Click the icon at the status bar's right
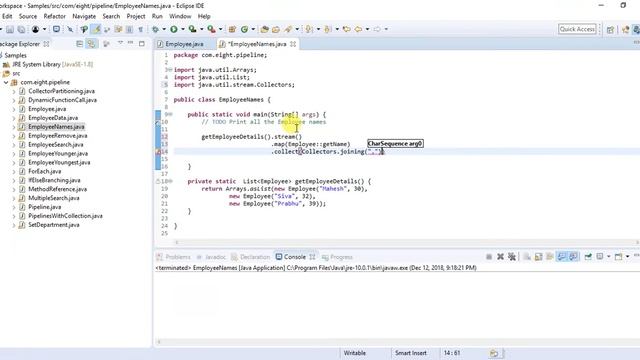This screenshot has height=360, width=640. click(x=494, y=353)
